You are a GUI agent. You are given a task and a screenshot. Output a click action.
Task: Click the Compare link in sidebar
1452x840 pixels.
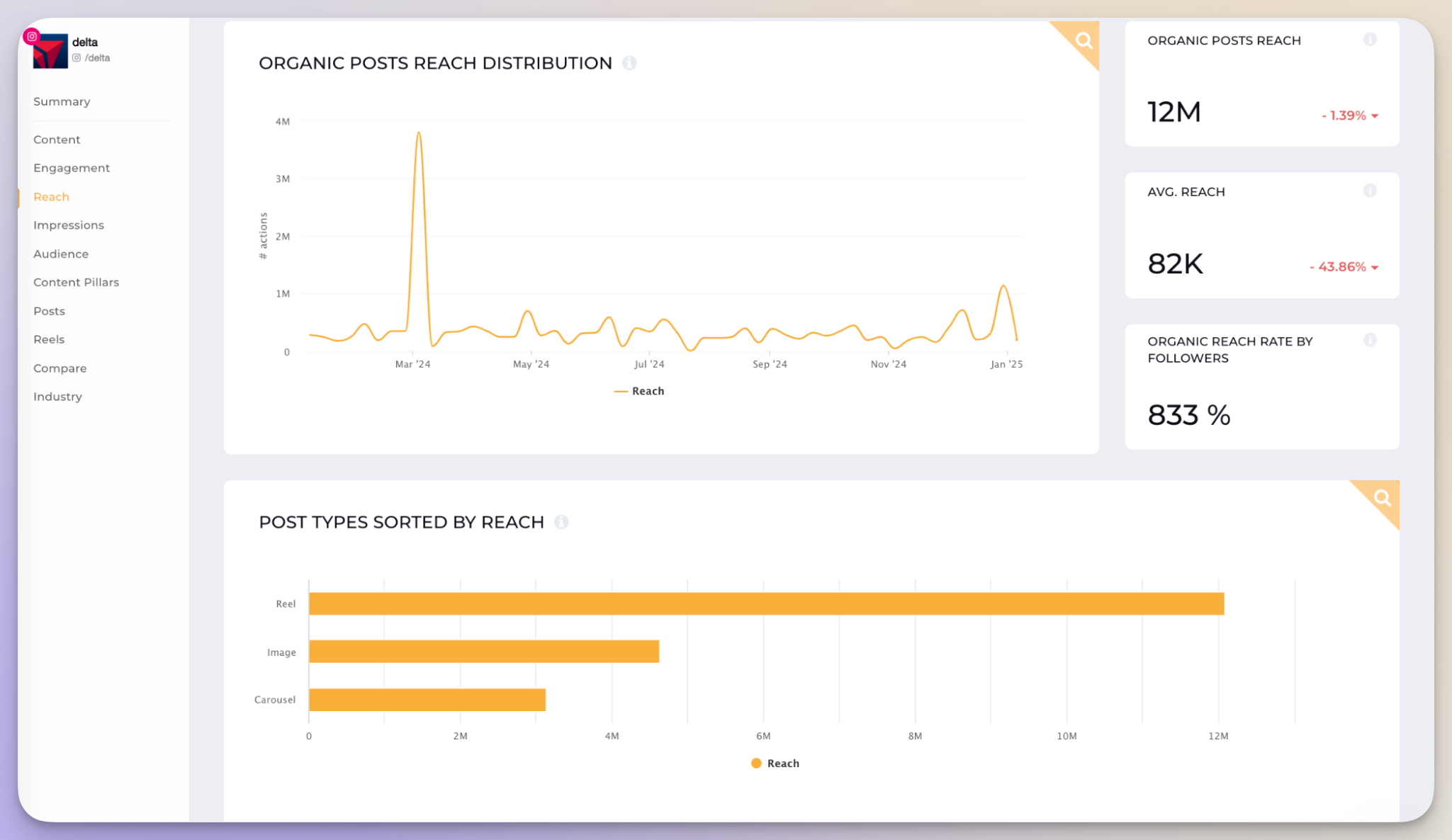tap(60, 367)
